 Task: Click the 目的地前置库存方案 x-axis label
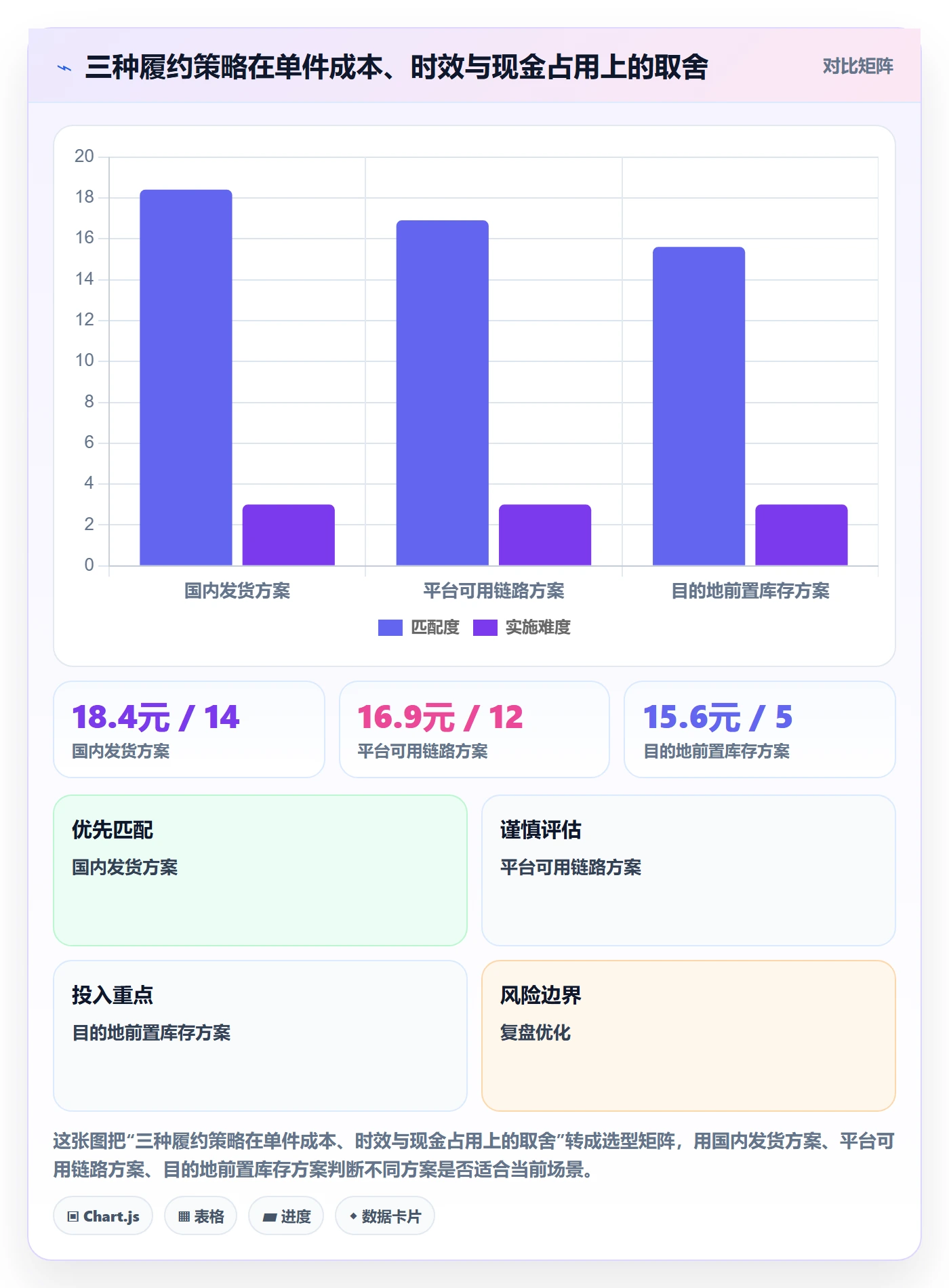point(750,591)
